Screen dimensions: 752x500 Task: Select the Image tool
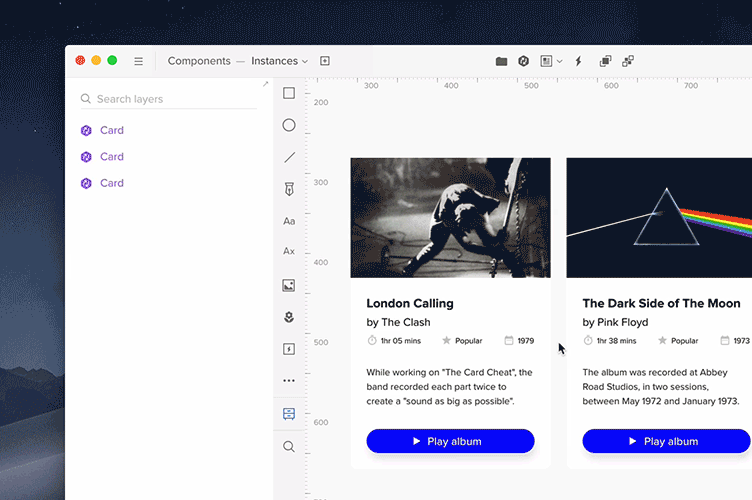(x=289, y=286)
